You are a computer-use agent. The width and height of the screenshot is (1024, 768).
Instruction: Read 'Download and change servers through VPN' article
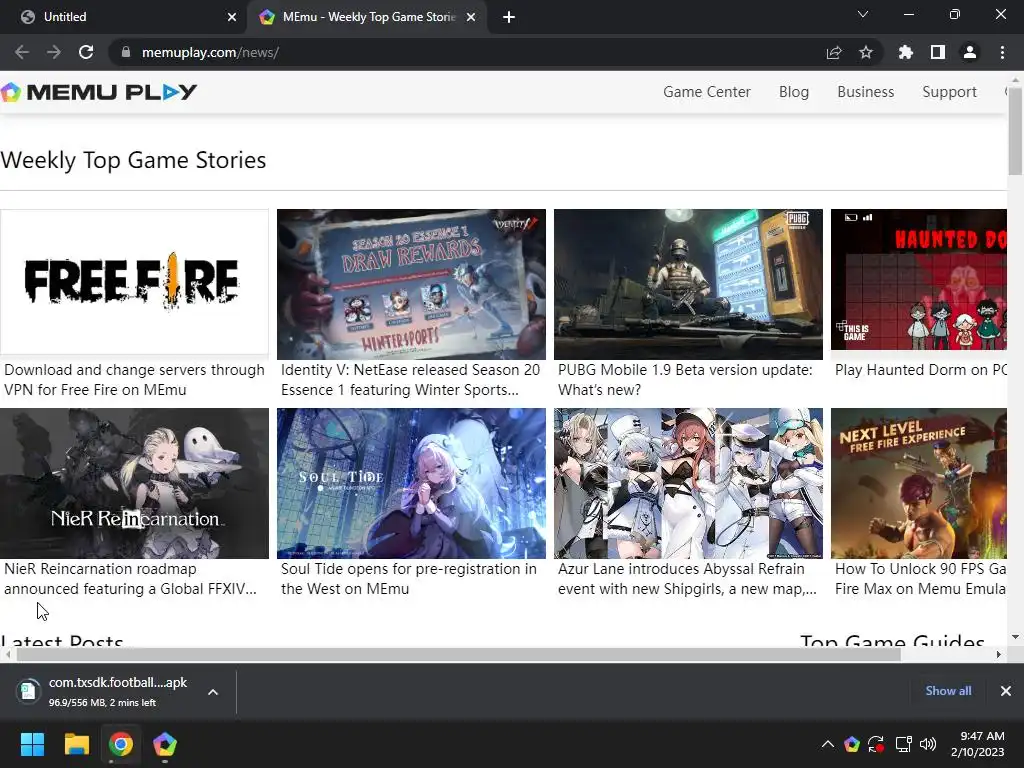tap(134, 379)
